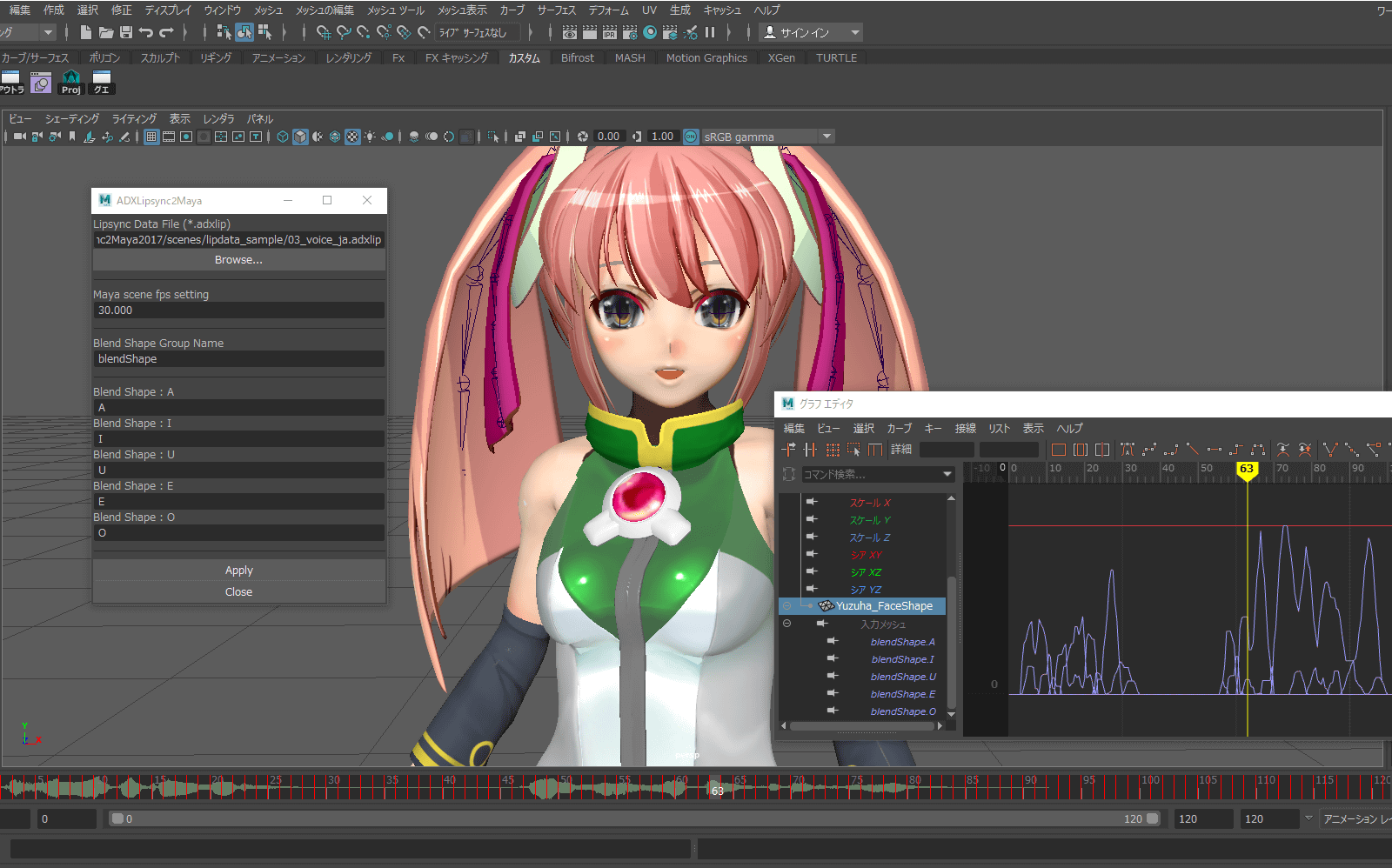Click the Save scene icon

[x=126, y=32]
